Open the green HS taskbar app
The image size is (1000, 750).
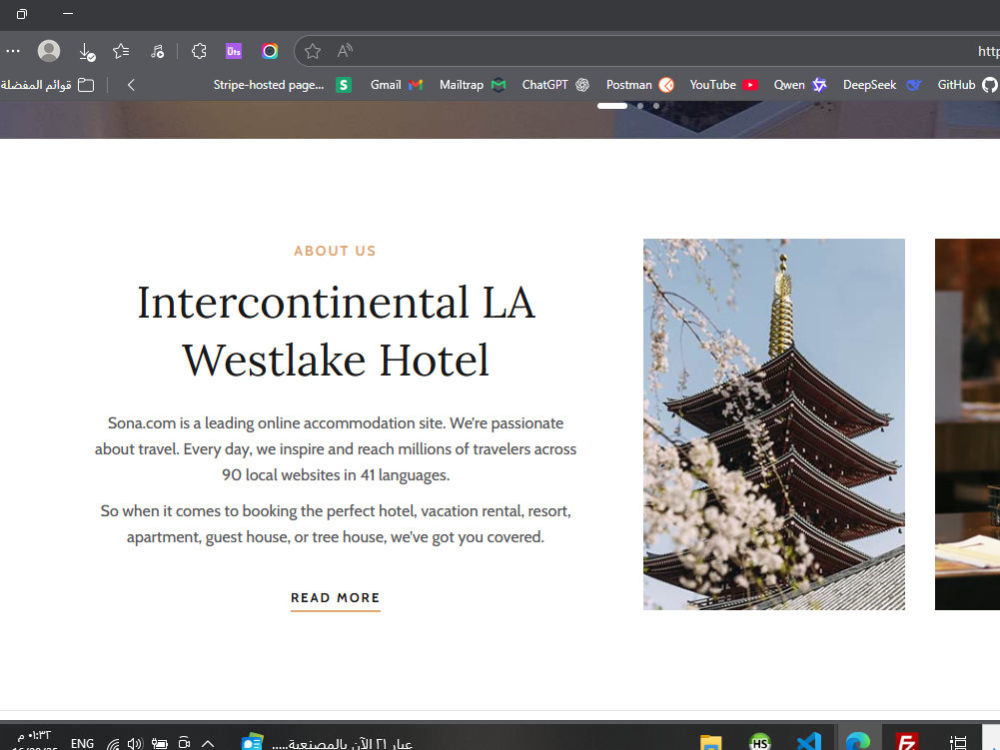click(760, 742)
